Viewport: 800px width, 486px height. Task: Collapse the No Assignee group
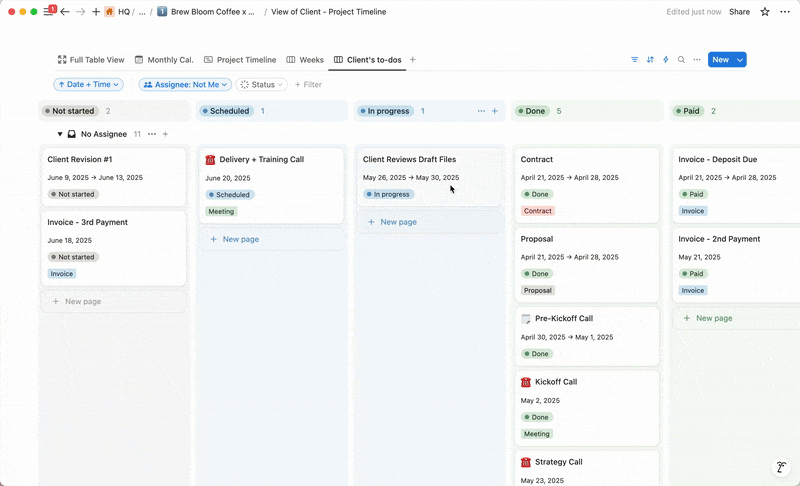(x=59, y=134)
